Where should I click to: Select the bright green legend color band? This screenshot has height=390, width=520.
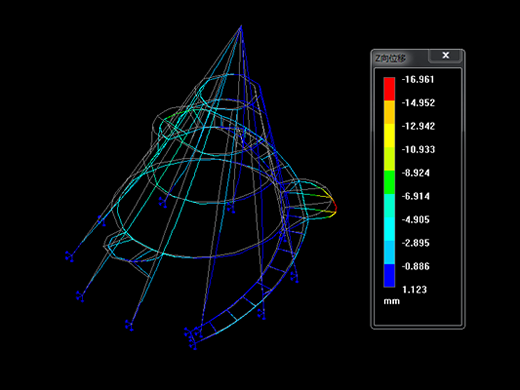coord(389,182)
